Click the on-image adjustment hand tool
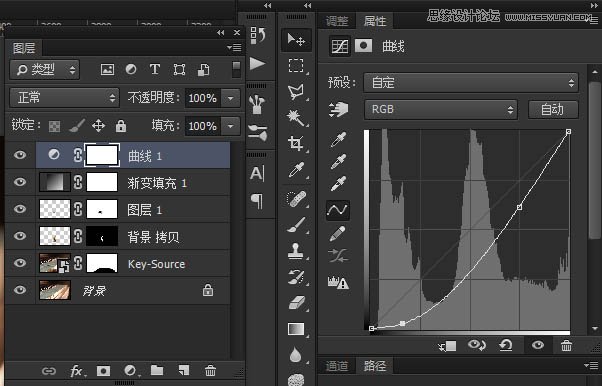The height and width of the screenshot is (386, 602). point(339,109)
